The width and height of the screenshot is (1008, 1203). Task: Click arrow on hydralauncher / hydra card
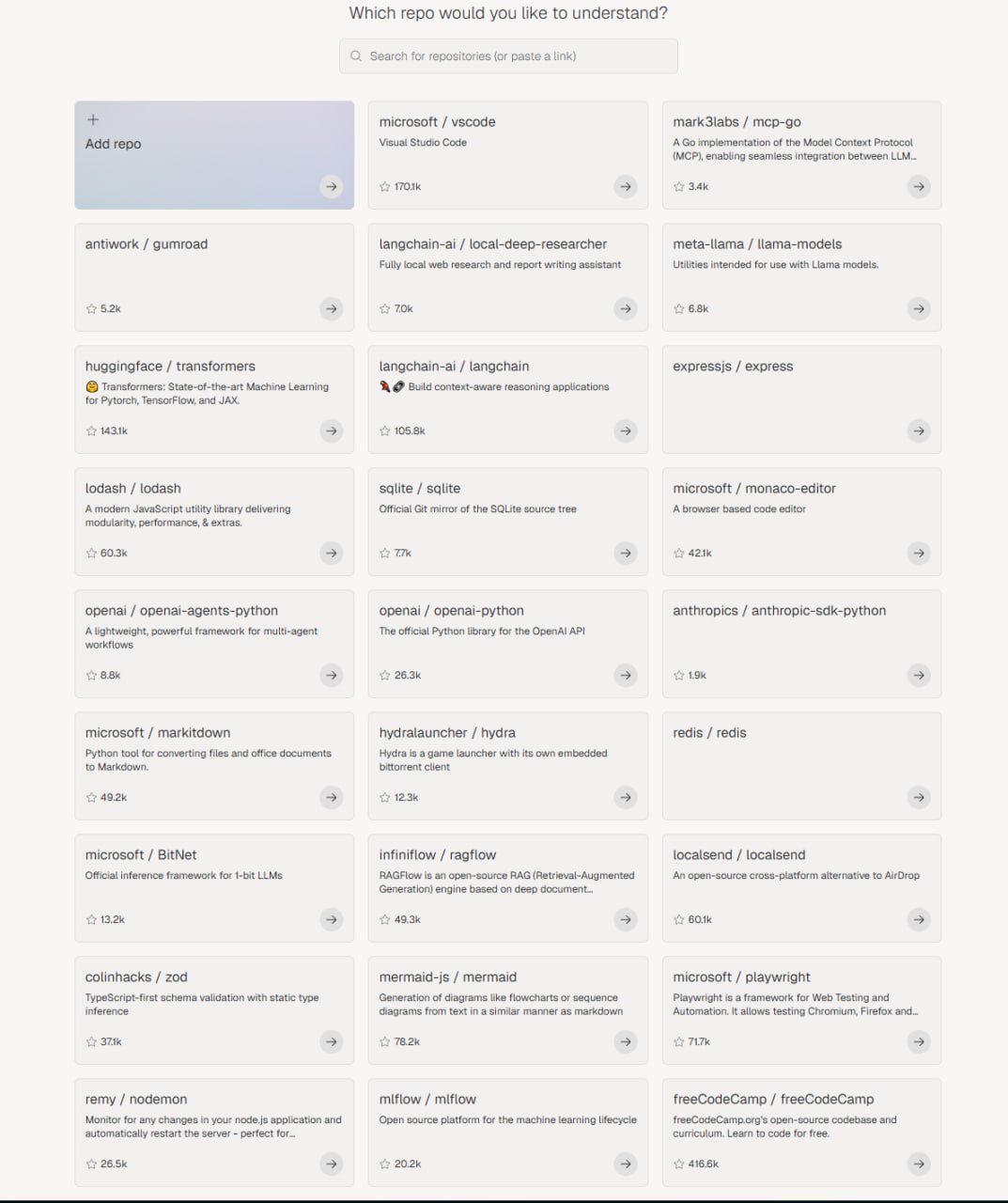[x=626, y=798]
